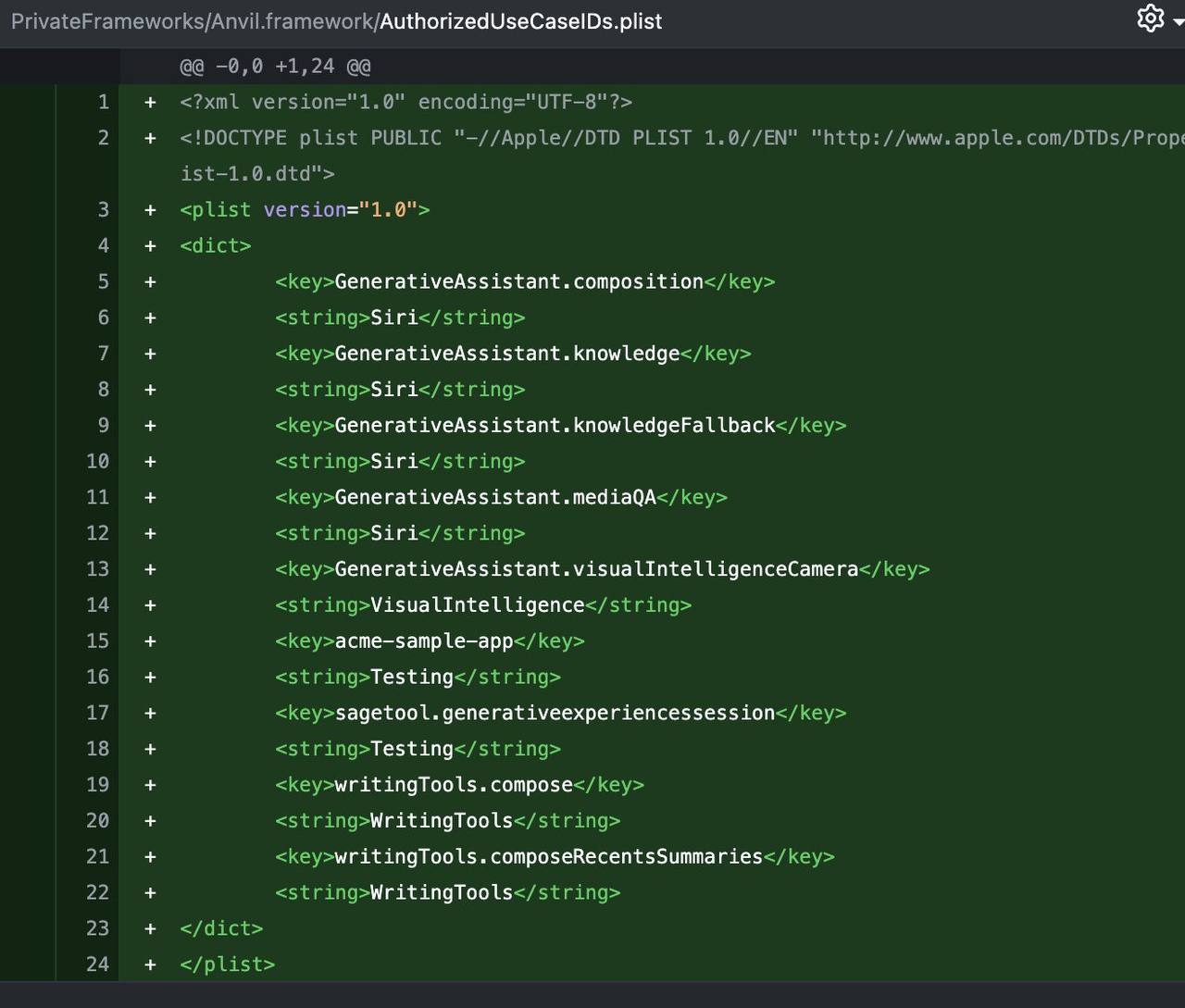This screenshot has height=1008, width=1185.
Task: Click the DOCTYPE plist PUBLIC line
Action: coord(682,138)
